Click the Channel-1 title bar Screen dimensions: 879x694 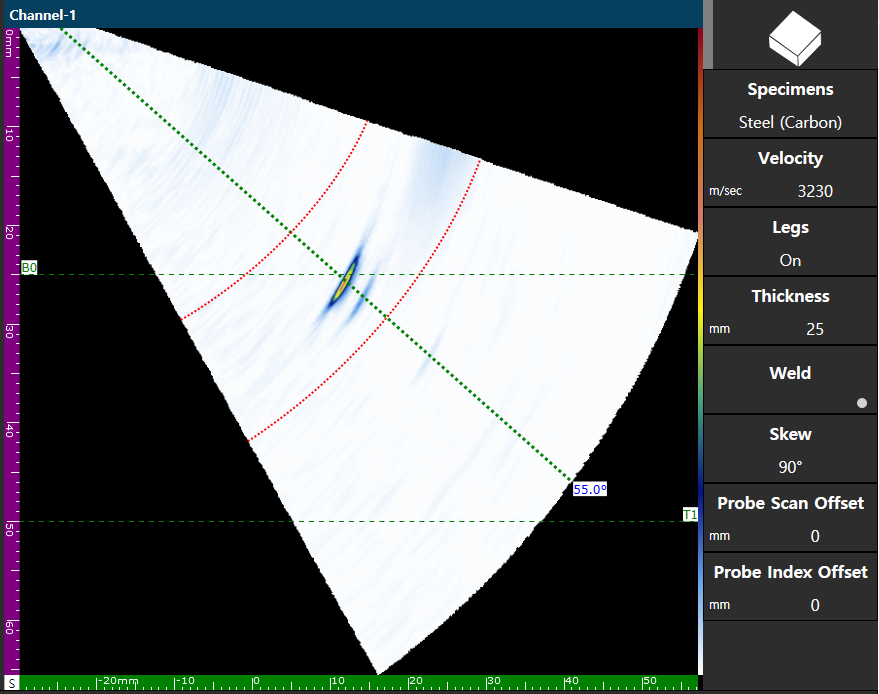(x=353, y=15)
